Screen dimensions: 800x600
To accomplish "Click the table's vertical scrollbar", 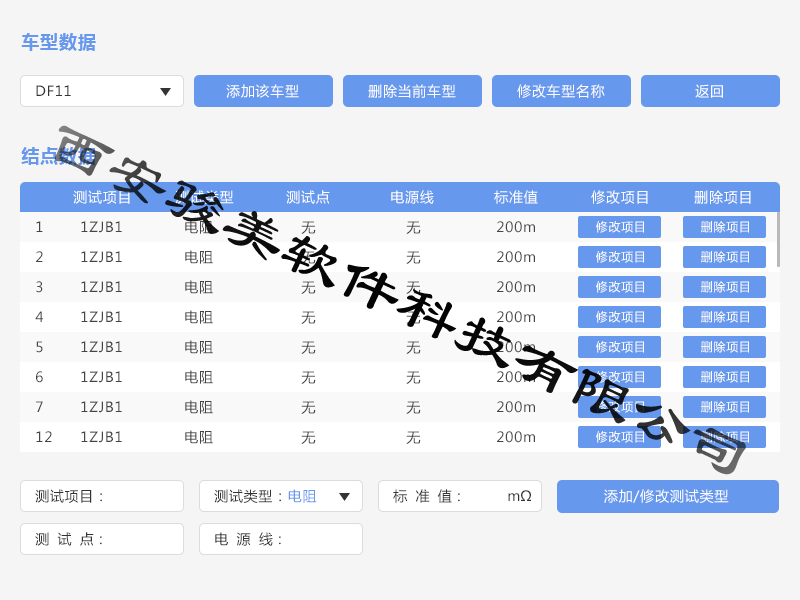I will click(x=778, y=240).
